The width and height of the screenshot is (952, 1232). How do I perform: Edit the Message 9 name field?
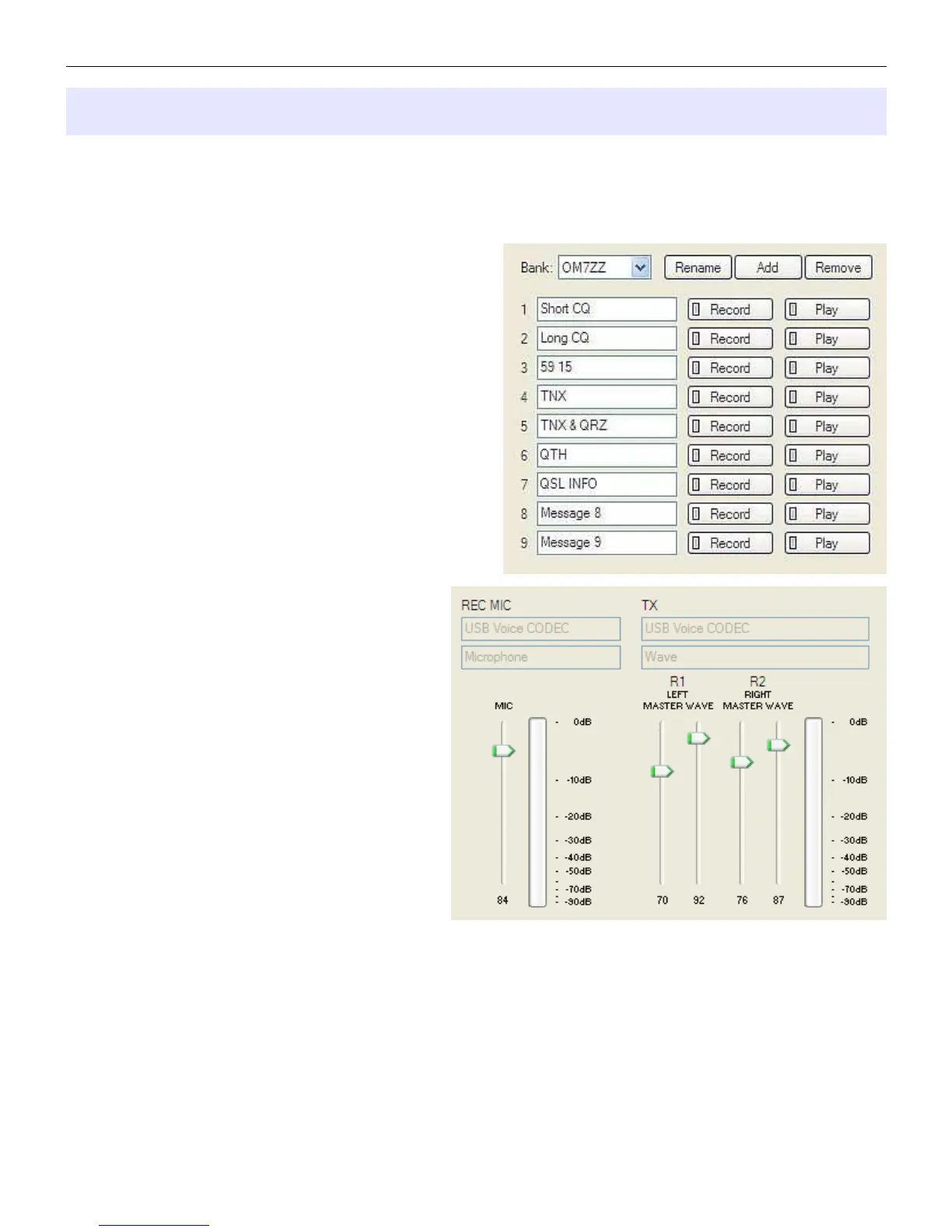(x=607, y=542)
